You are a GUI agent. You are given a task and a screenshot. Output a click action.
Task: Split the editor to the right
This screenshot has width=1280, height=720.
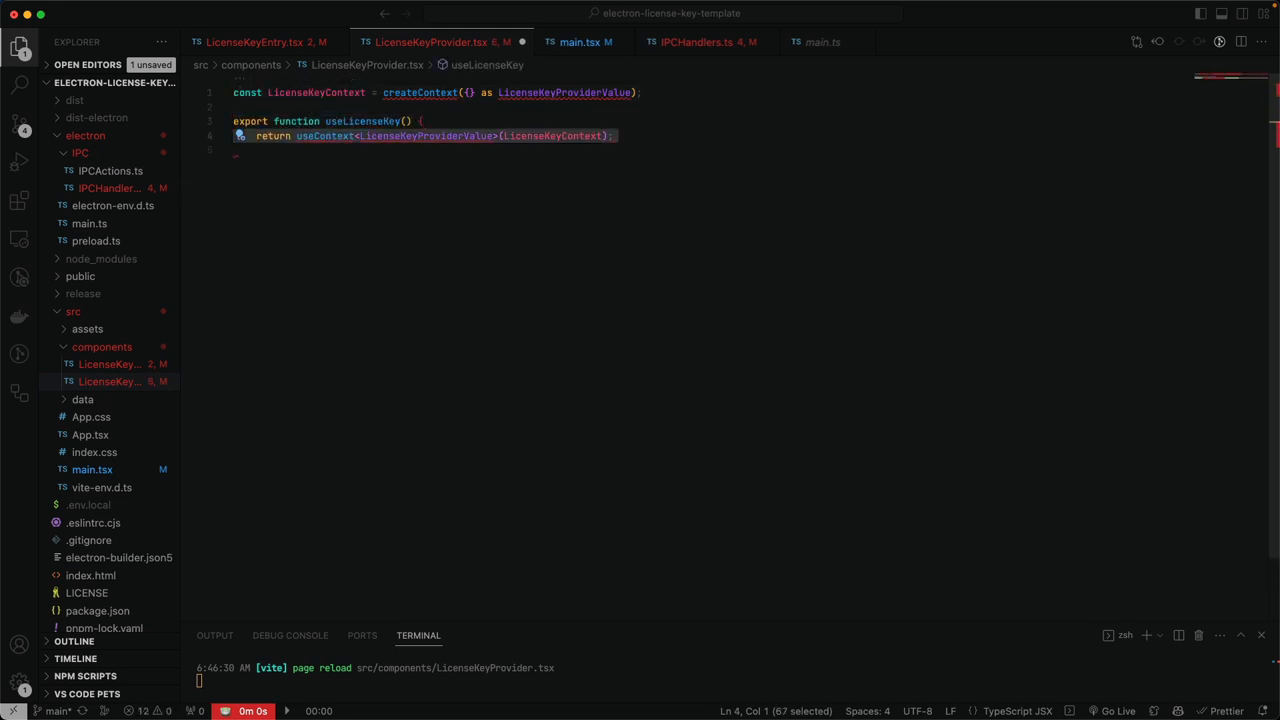pyautogui.click(x=1241, y=42)
